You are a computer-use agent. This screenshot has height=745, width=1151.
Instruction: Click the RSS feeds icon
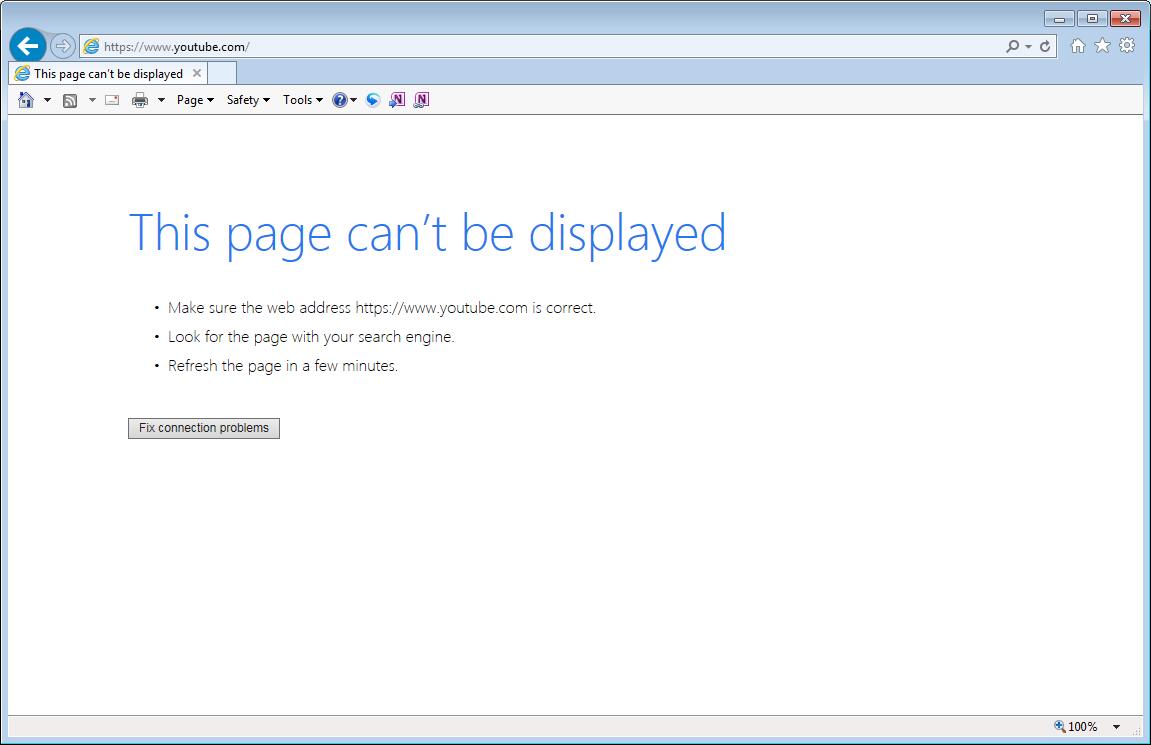(x=70, y=101)
